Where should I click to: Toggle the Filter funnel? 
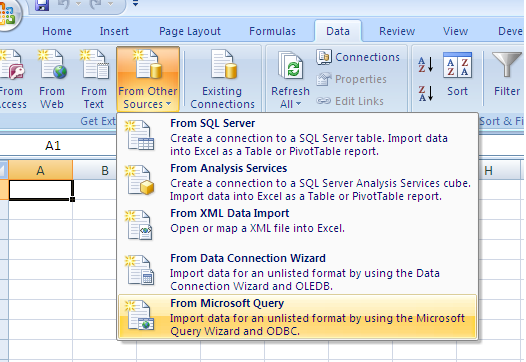(507, 74)
